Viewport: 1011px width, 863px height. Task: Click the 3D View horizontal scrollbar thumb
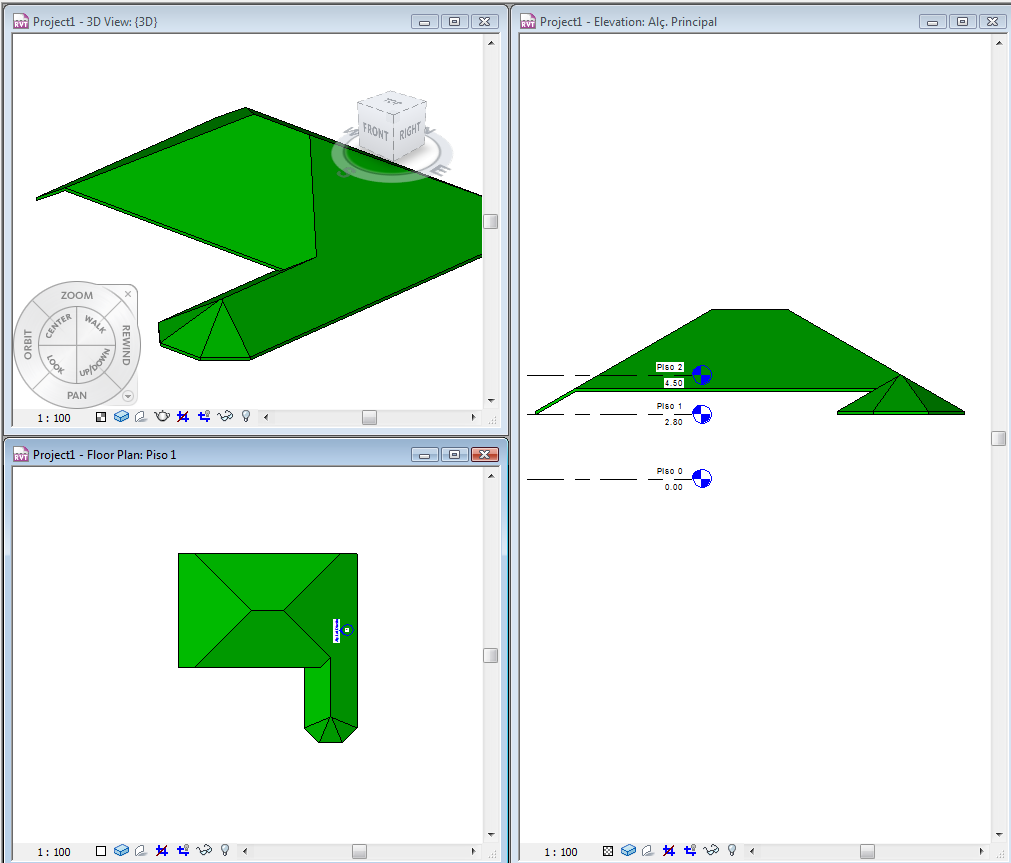click(x=369, y=417)
